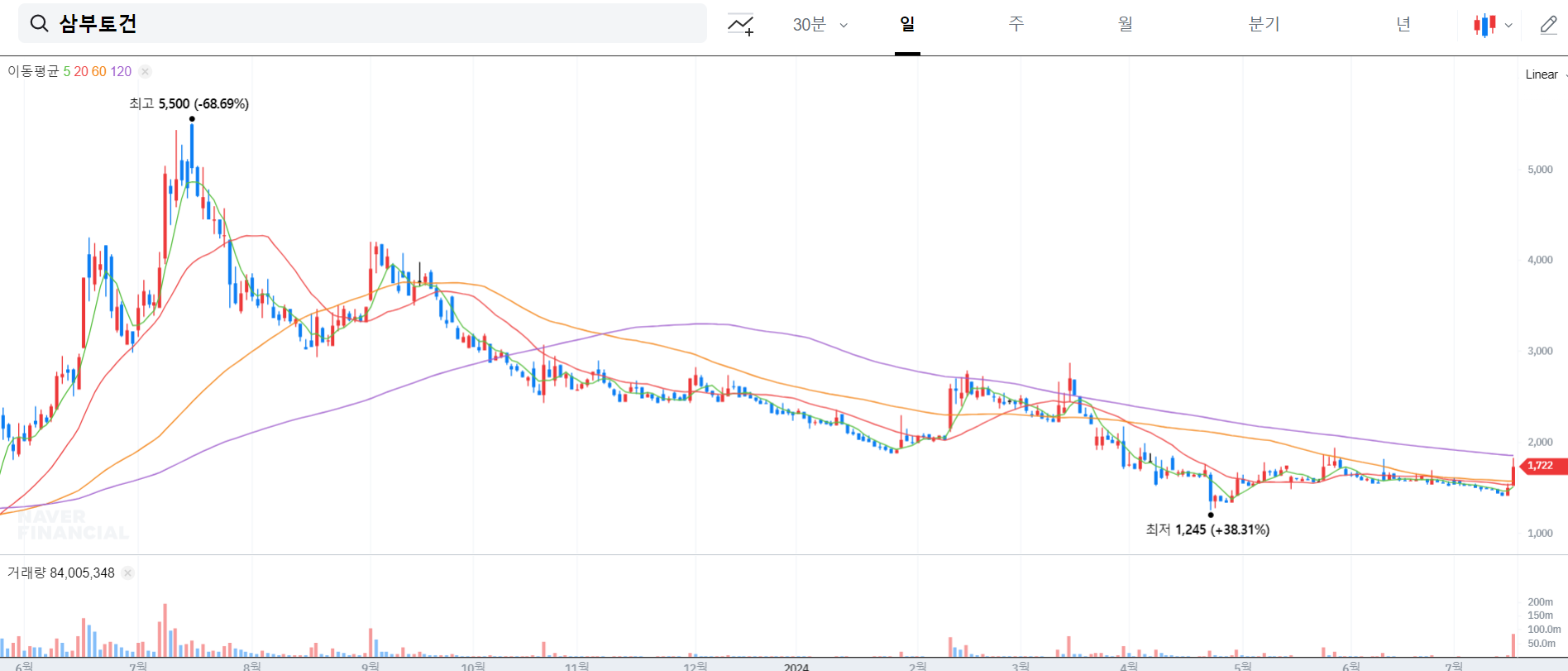Click the 5월 date axis label

click(x=1243, y=666)
